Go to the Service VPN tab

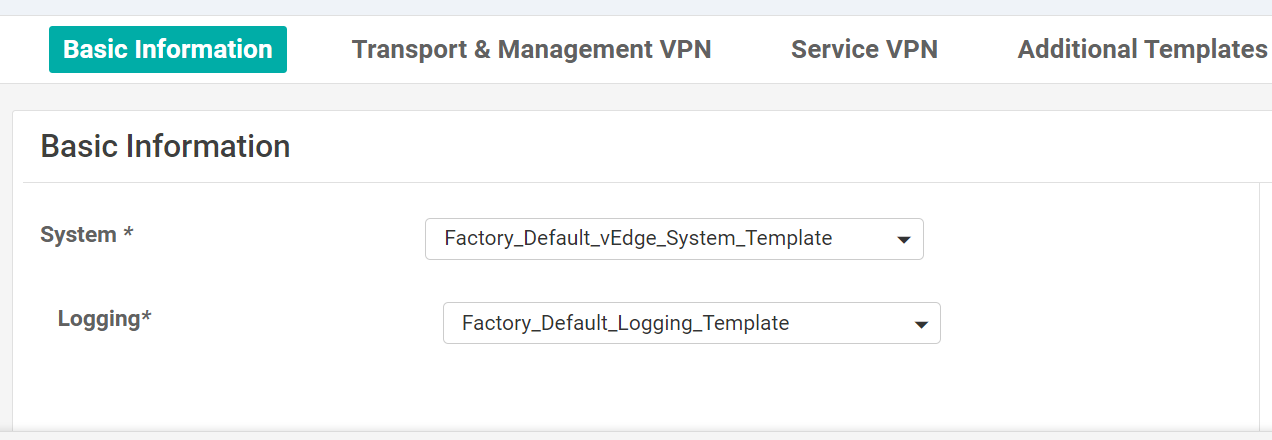click(864, 50)
